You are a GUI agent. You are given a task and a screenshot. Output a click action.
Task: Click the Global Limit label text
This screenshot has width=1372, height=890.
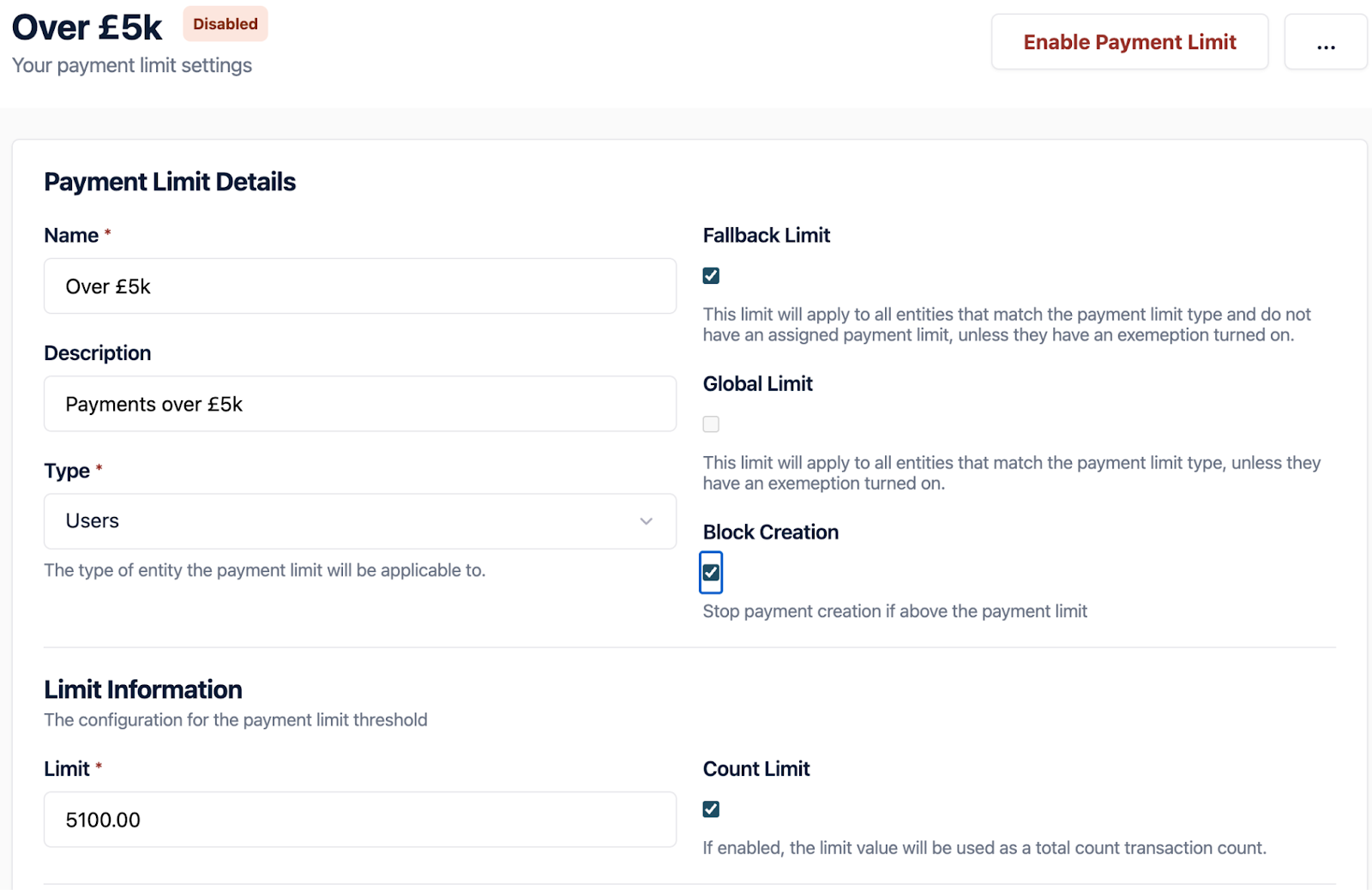point(757,384)
